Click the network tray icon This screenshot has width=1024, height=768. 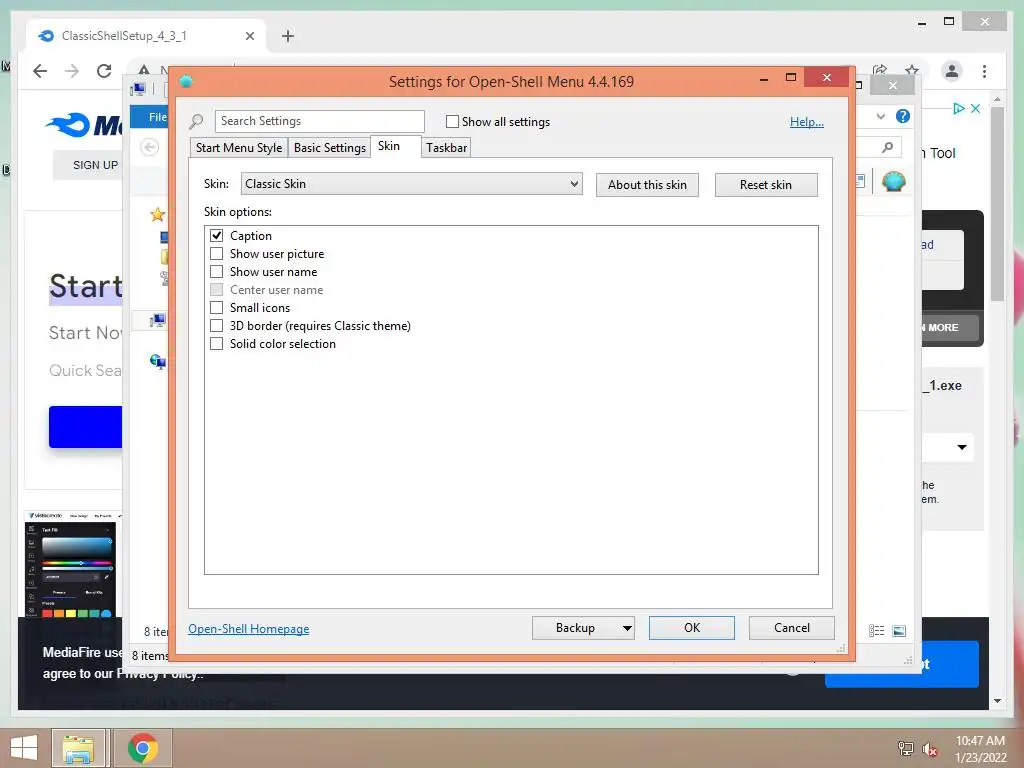pos(906,749)
